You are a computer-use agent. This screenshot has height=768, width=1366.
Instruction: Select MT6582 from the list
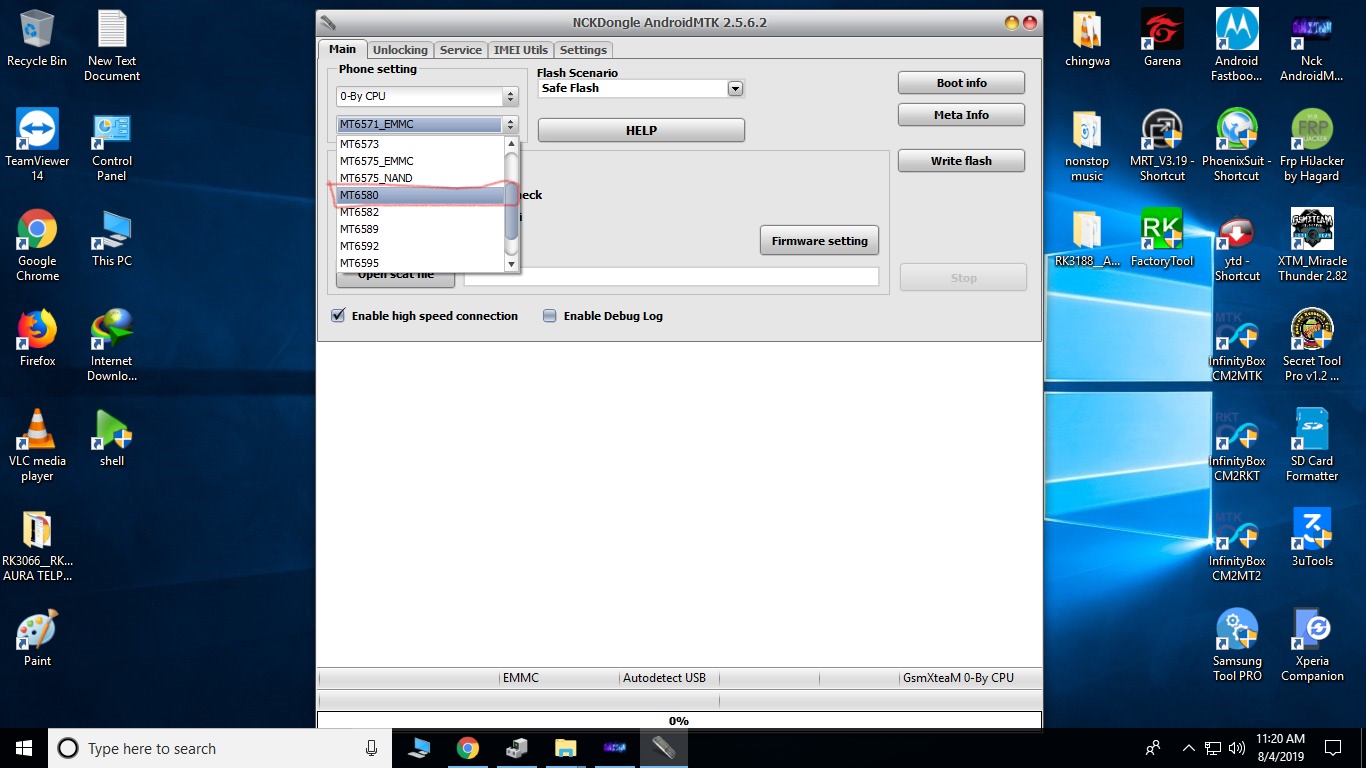pos(419,212)
